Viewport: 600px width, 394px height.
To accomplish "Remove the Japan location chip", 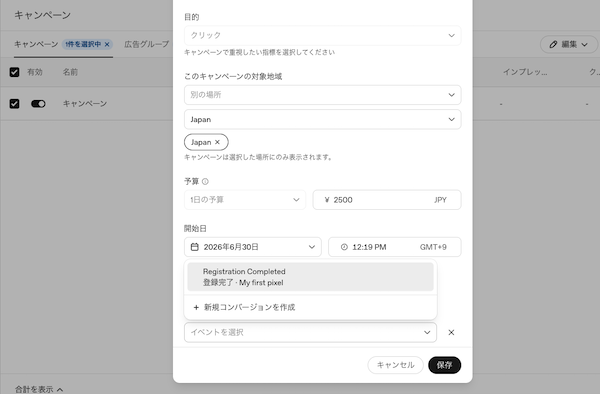I will click(217, 142).
